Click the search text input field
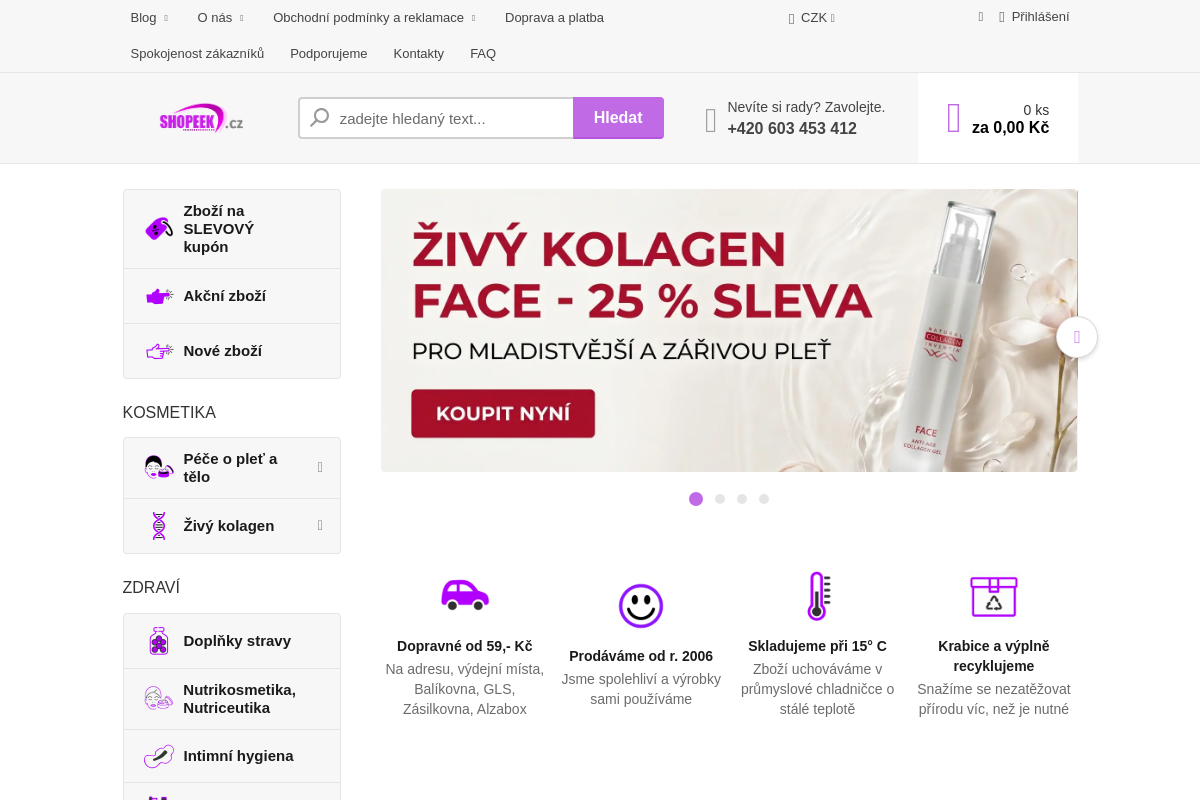The image size is (1200, 800). 436,118
